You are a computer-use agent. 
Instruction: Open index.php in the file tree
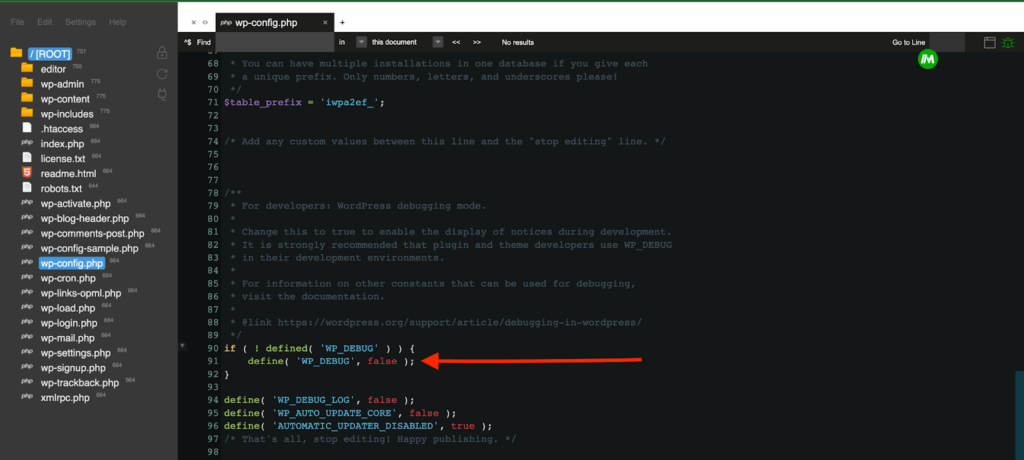click(62, 144)
